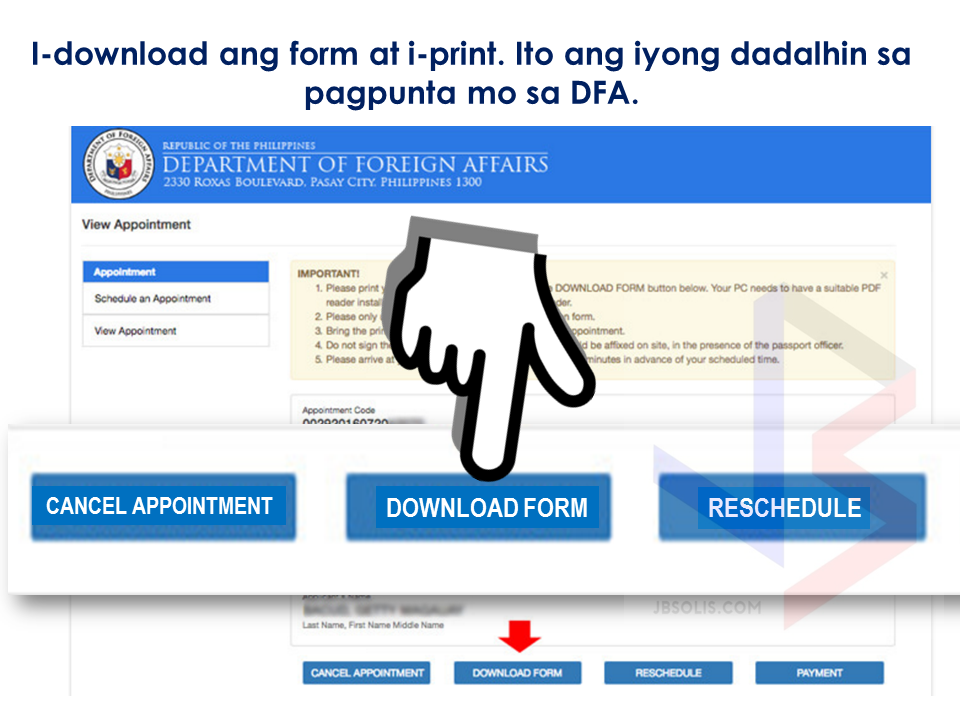Image resolution: width=960 pixels, height=720 pixels.
Task: Click the Republic of the Philippines text
Action: (239, 146)
